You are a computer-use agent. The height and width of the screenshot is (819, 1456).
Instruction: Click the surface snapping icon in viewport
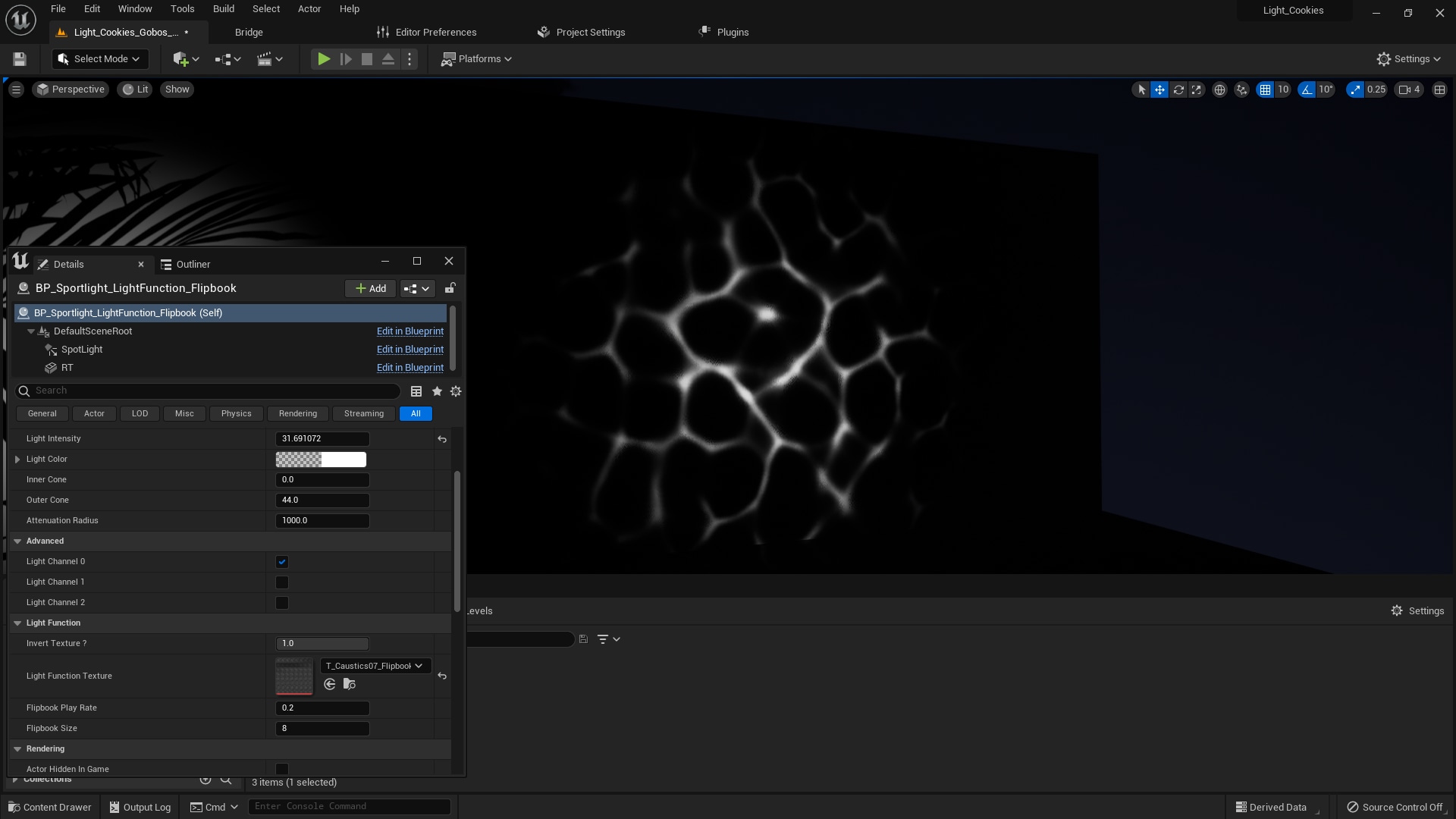tap(1241, 89)
